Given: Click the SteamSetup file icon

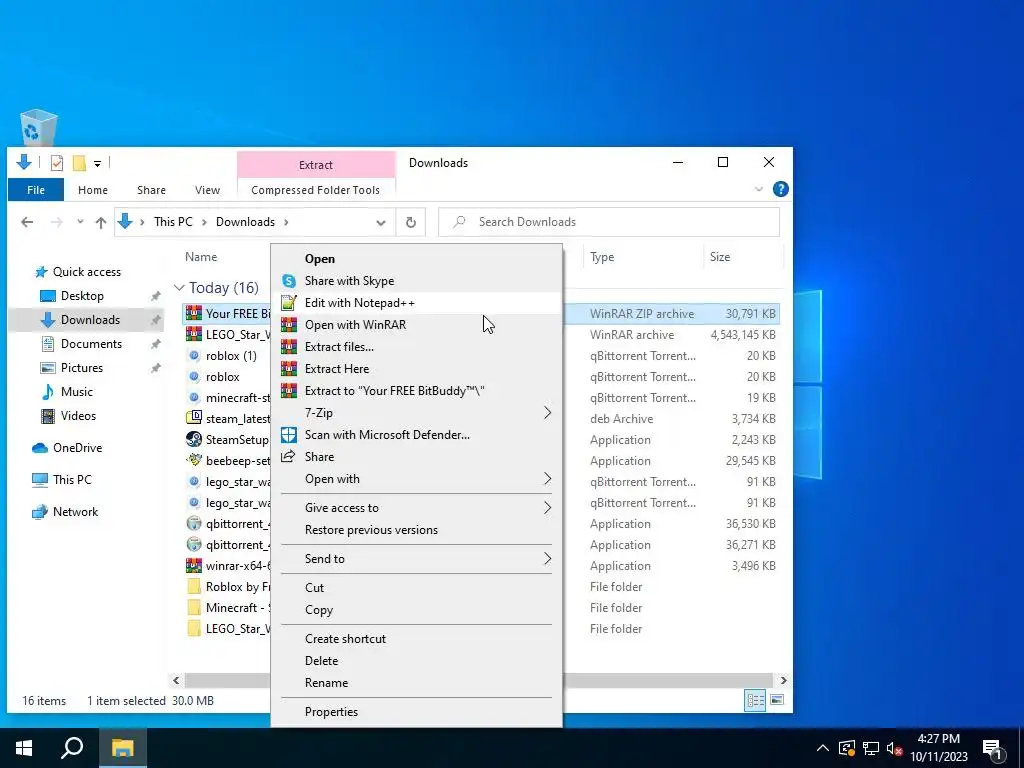Looking at the screenshot, I should [x=194, y=440].
